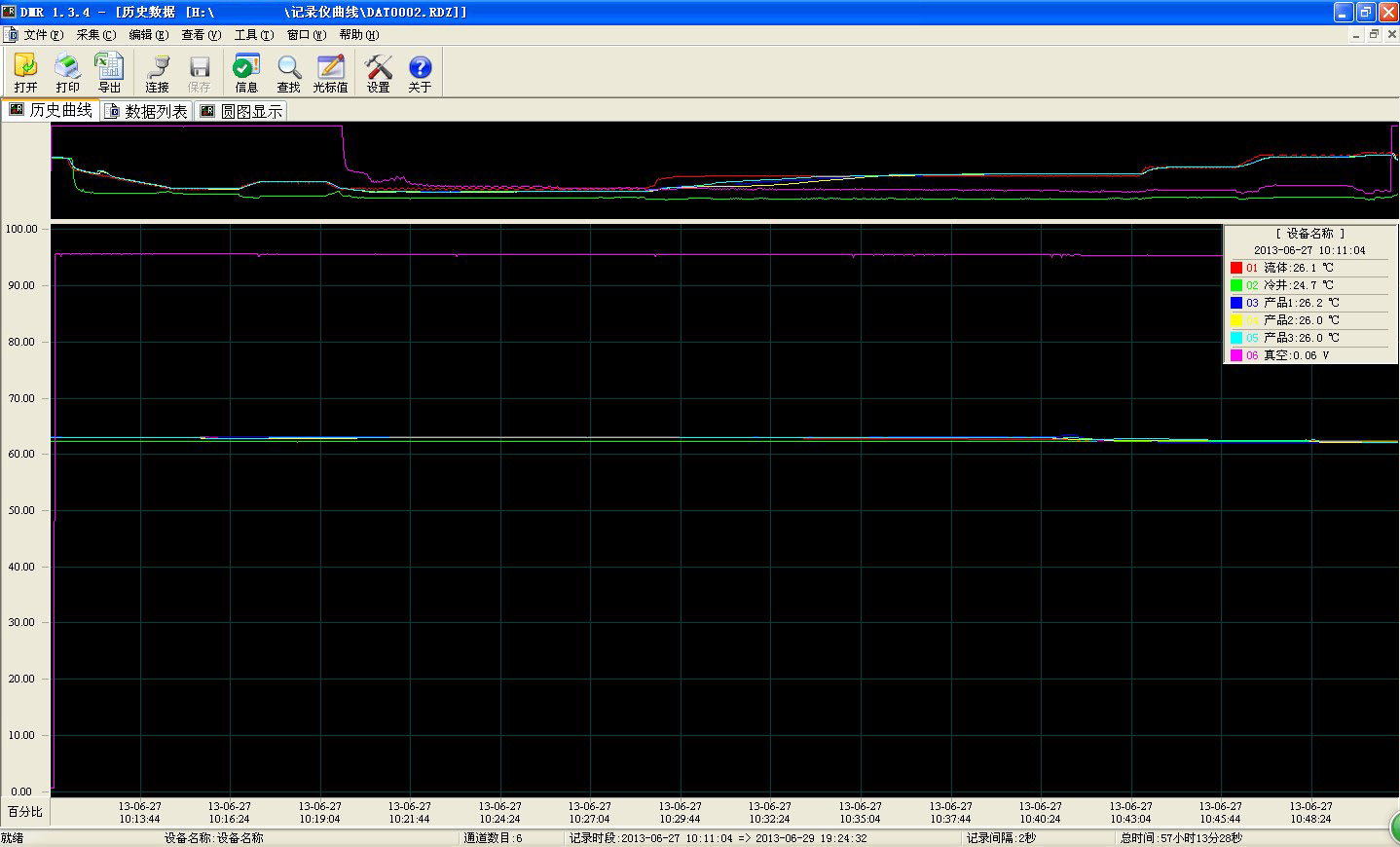Select legend text 产品2:26.0 ℃
The height and width of the screenshot is (847, 1400).
click(x=1302, y=320)
